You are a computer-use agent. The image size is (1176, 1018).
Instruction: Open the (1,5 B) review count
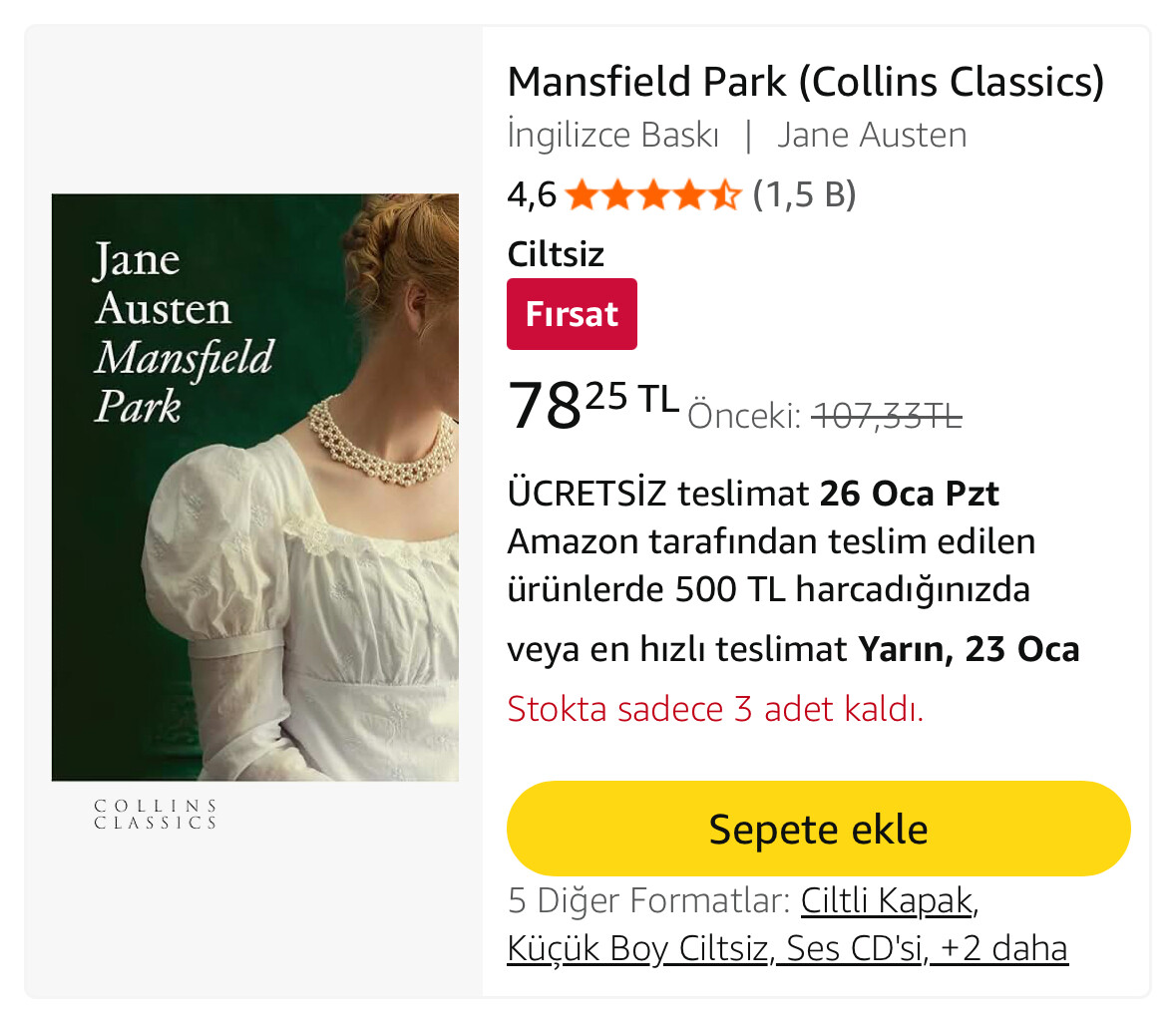(x=804, y=194)
